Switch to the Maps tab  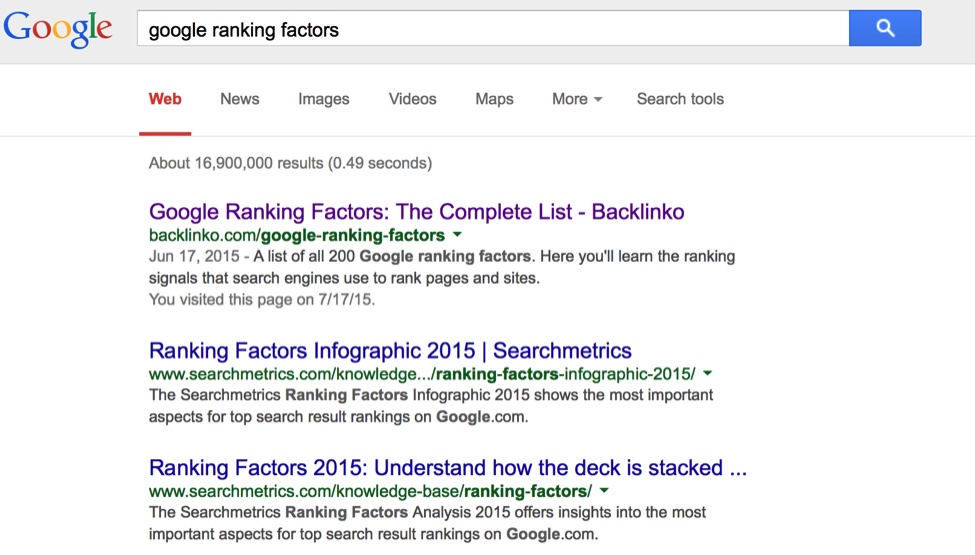494,99
